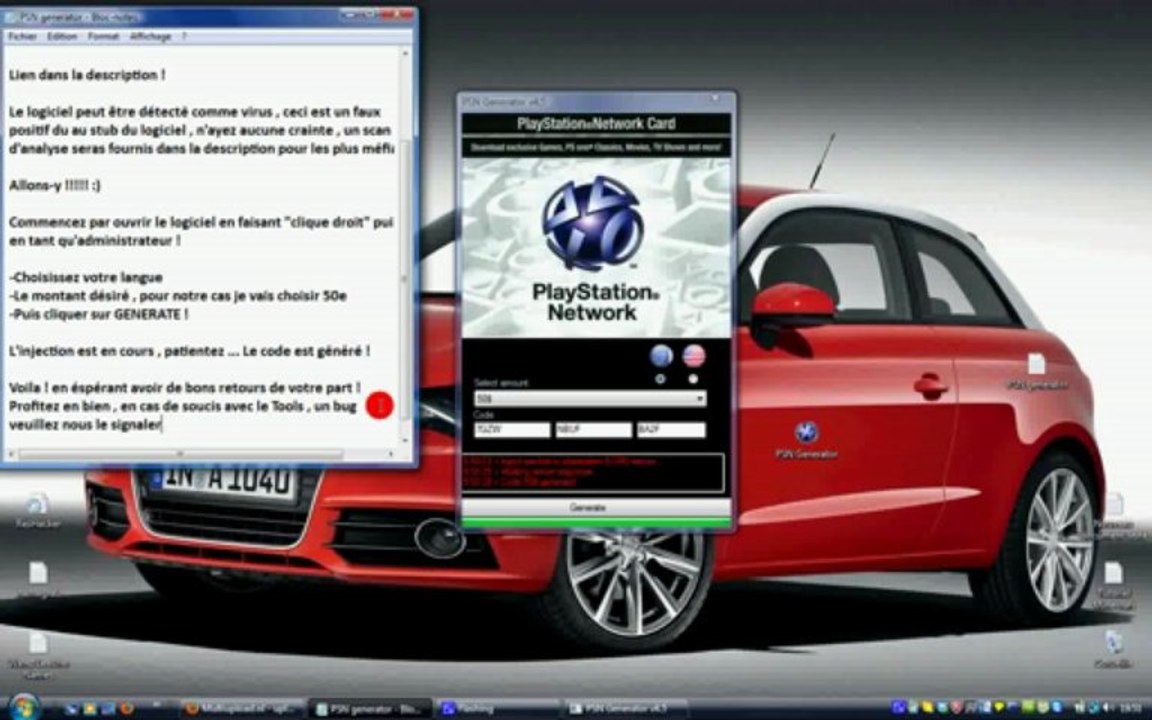
Task: Launch Firefox from the quick launch bar
Action: (x=126, y=709)
